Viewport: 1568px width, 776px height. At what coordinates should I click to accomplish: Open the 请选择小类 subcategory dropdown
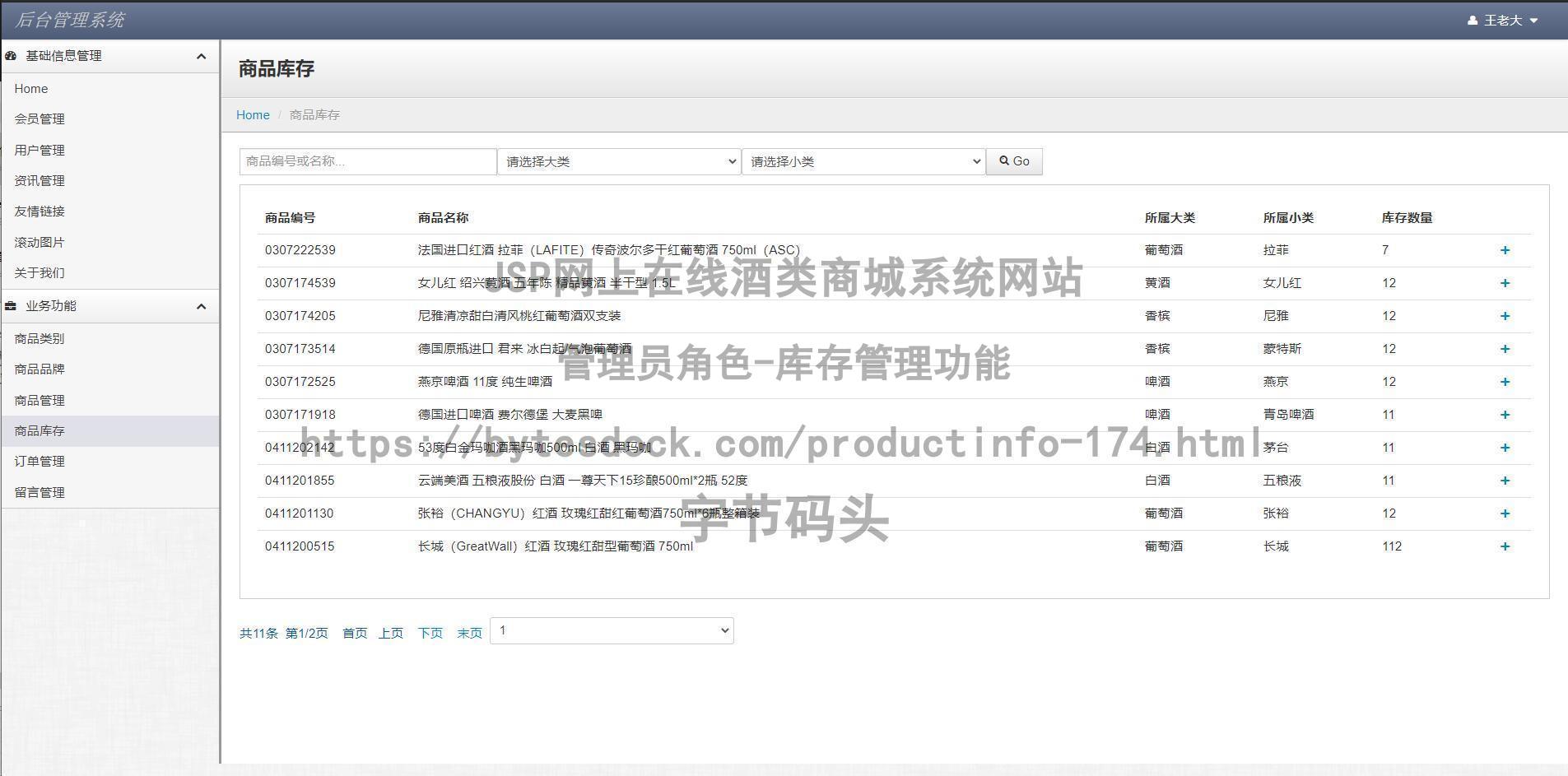863,162
